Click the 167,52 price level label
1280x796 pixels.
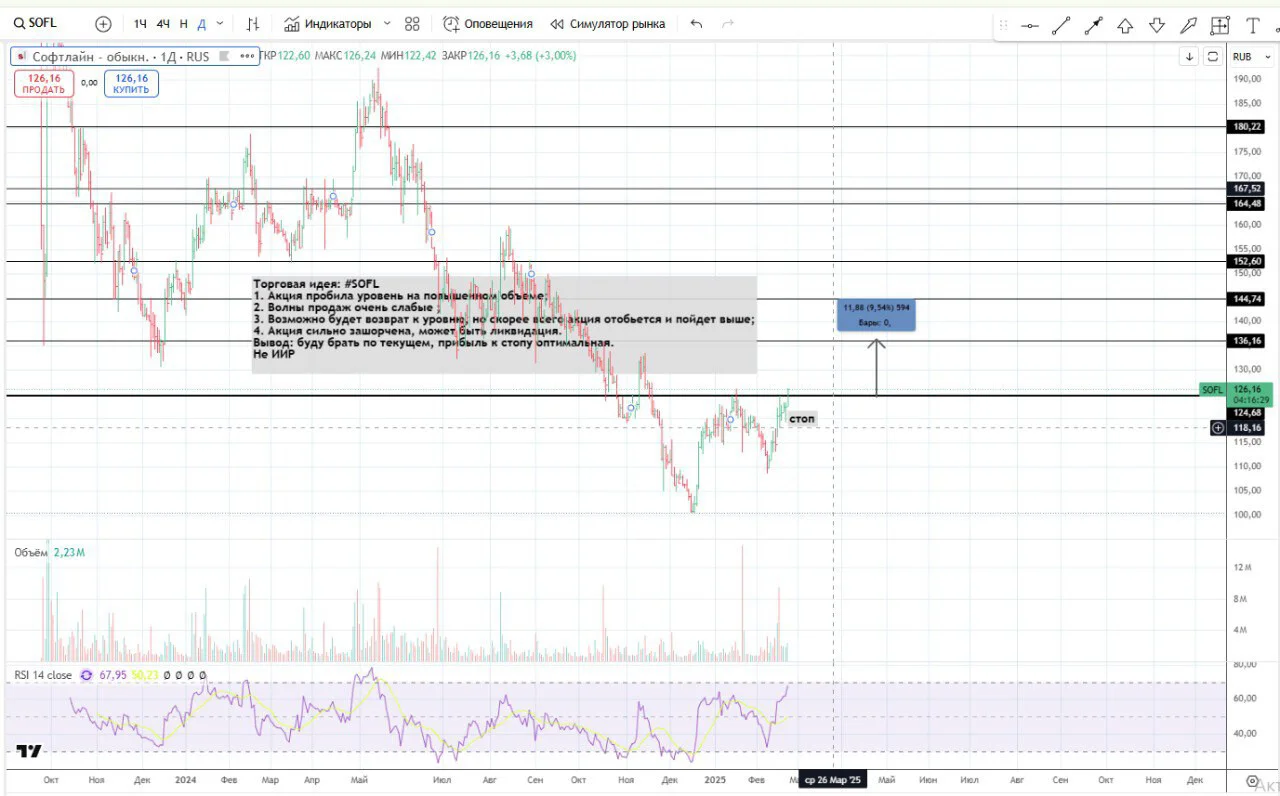1248,188
